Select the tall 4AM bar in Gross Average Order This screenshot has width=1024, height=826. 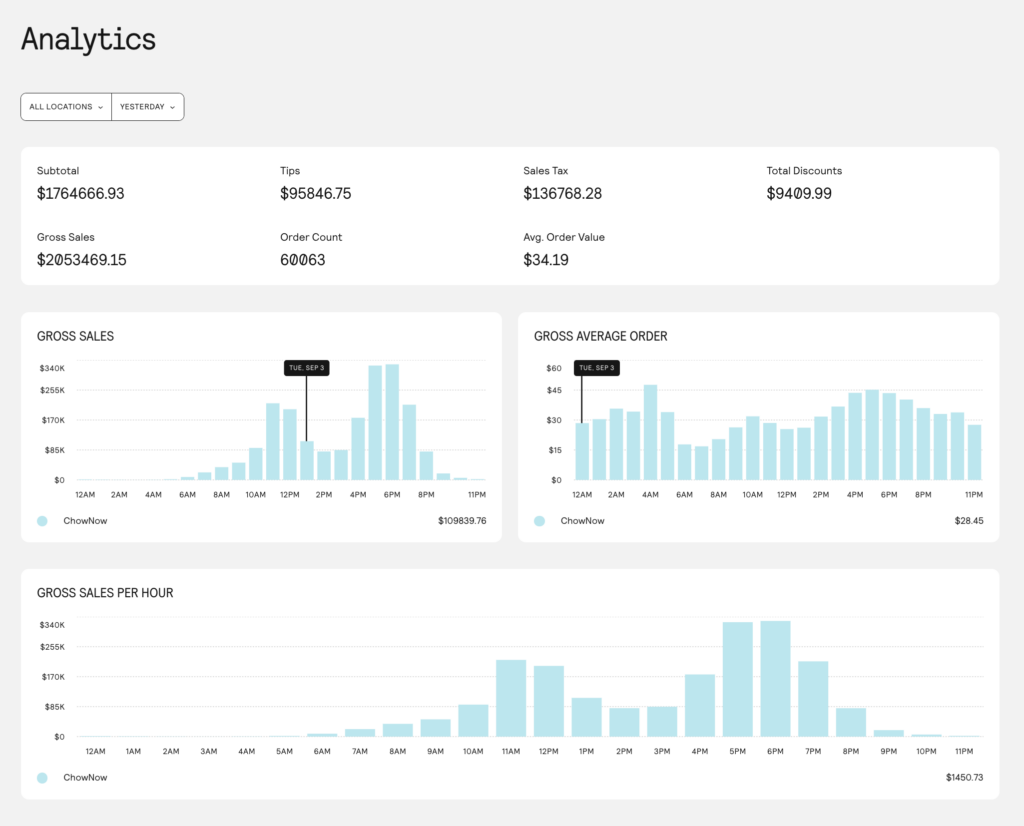click(650, 432)
